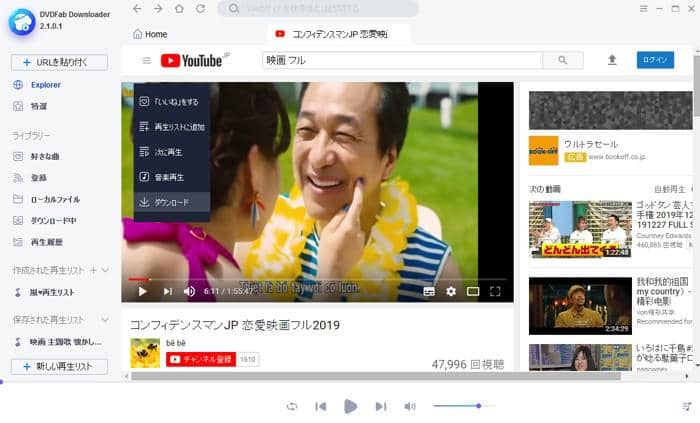Open 好きな曲 in the library
700x423 pixels.
coord(37,157)
